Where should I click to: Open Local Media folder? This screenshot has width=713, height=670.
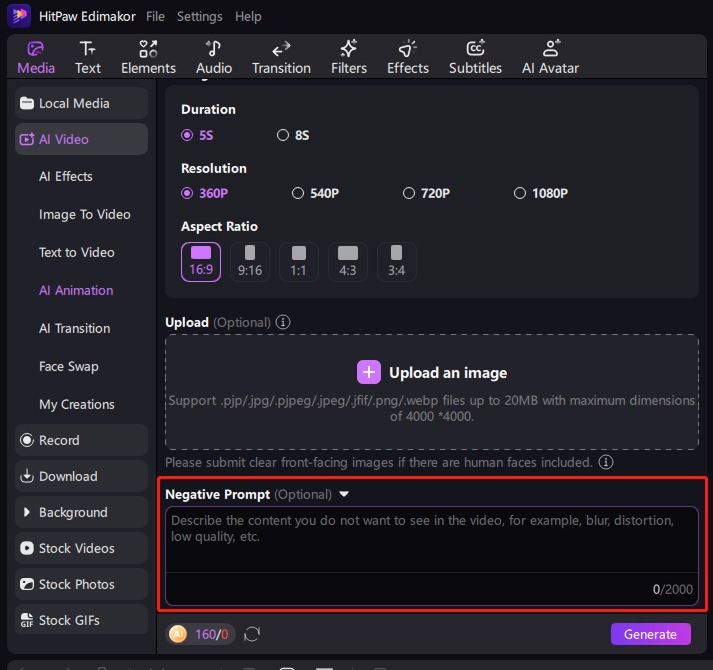coord(81,103)
